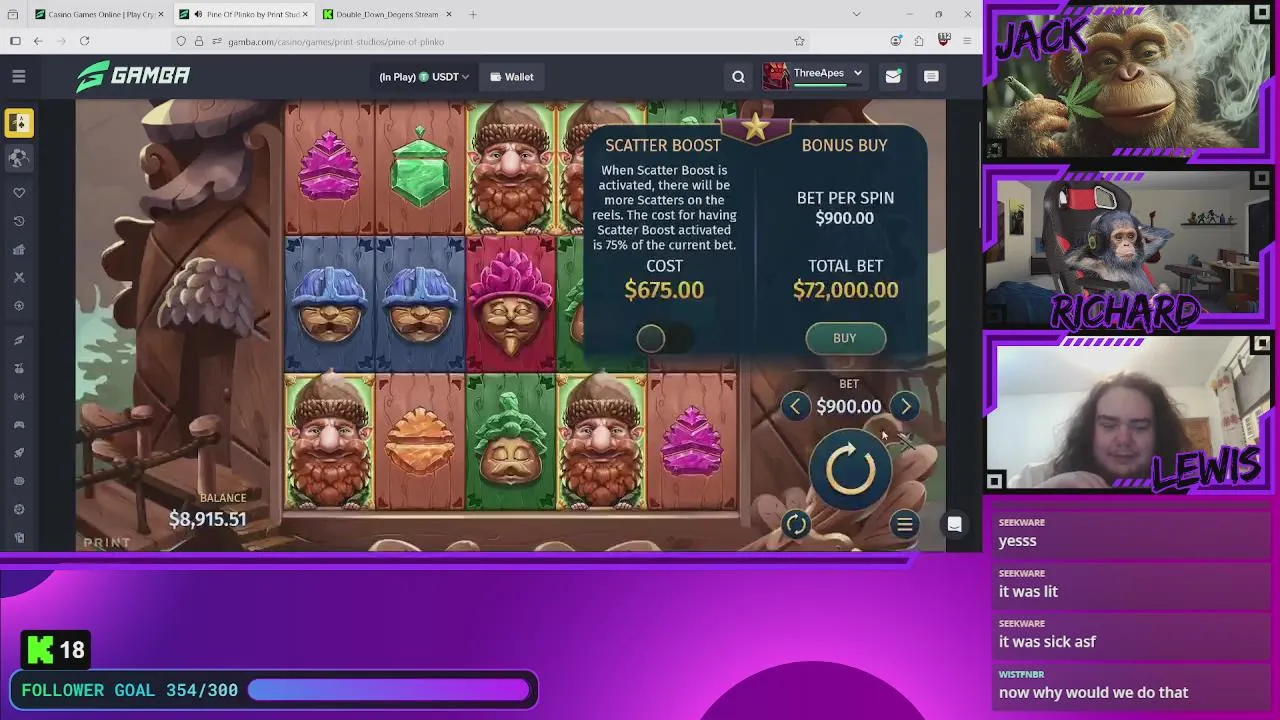The height and width of the screenshot is (720, 1280).
Task: Open the Gamba hamburger sidebar menu
Action: [x=19, y=76]
